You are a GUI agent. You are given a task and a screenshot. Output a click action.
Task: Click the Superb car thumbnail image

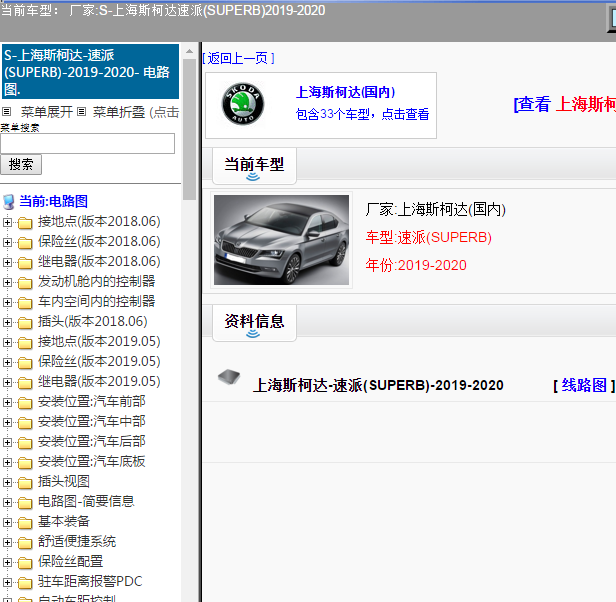(x=281, y=240)
